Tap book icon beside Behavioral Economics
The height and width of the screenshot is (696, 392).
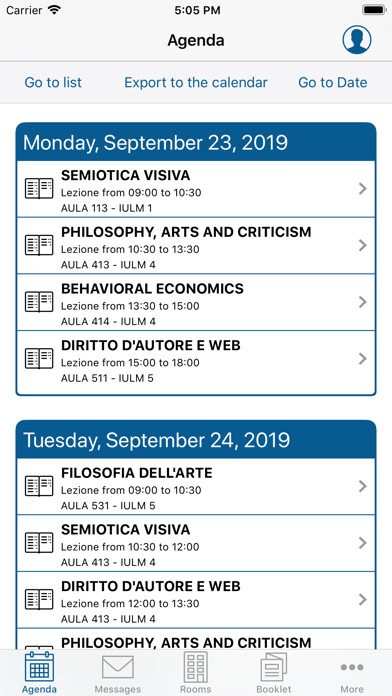39,302
